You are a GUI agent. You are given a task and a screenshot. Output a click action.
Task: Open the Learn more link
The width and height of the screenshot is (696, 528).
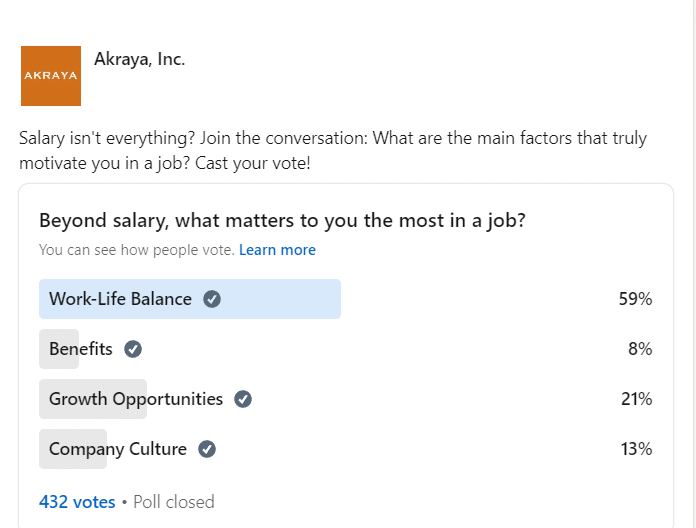coord(277,250)
